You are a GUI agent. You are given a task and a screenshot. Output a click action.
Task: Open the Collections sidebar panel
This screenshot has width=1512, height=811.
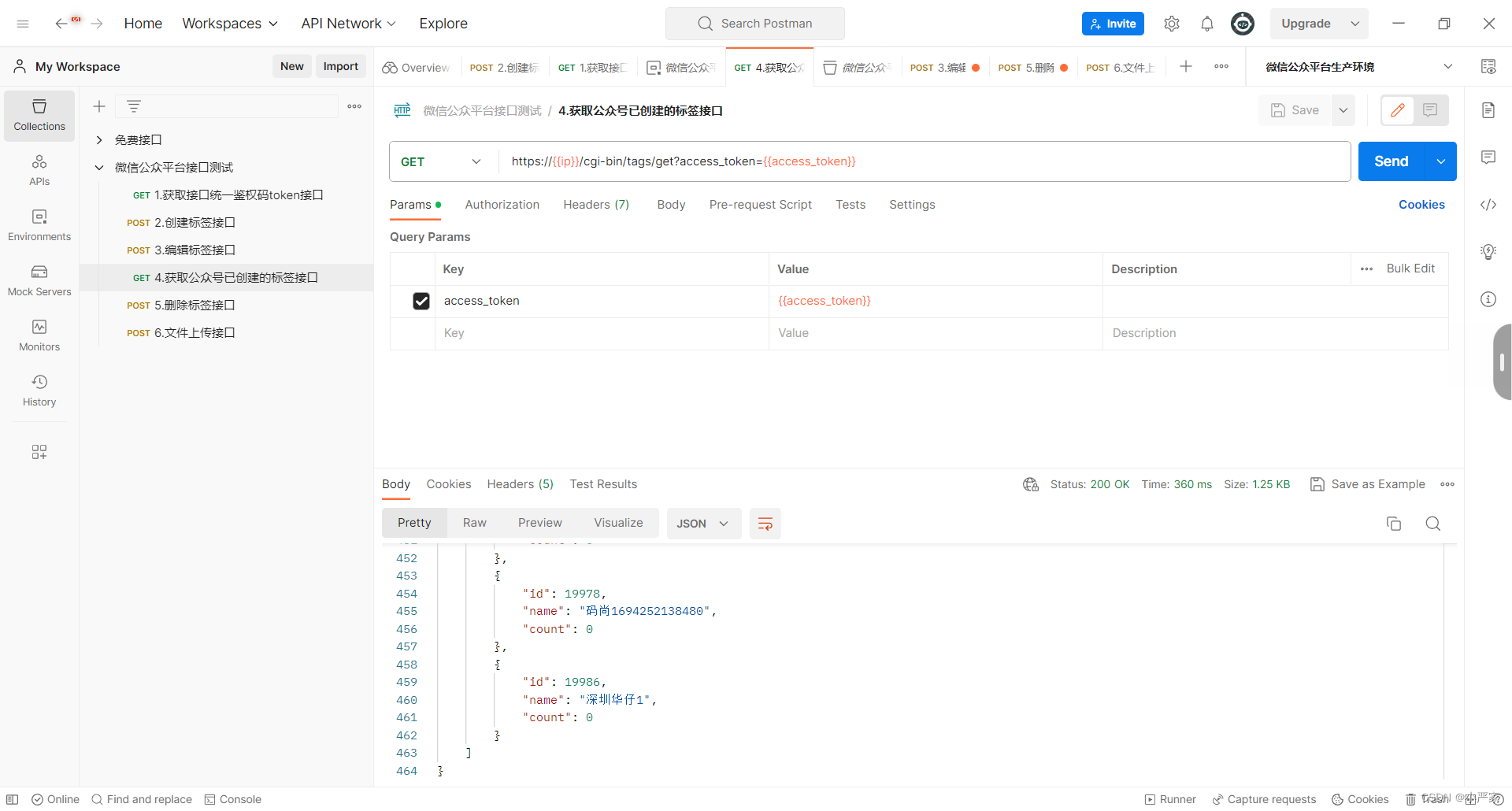tap(39, 115)
